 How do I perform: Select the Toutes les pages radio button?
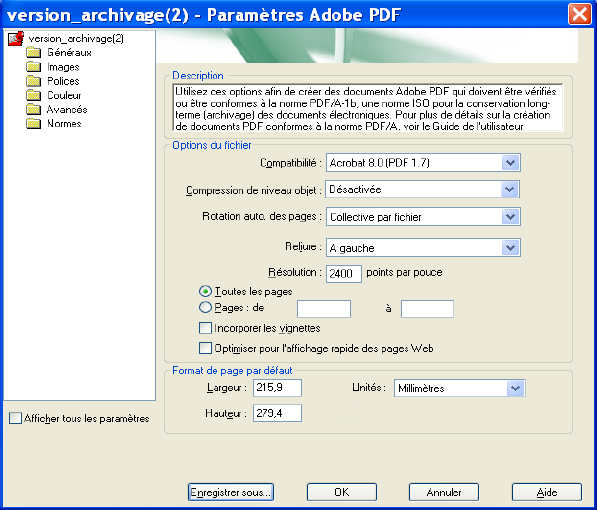click(205, 291)
